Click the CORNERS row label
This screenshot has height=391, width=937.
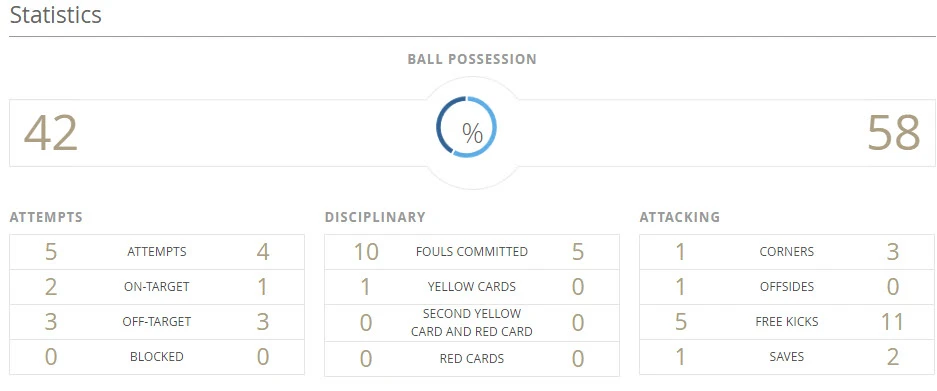click(786, 252)
